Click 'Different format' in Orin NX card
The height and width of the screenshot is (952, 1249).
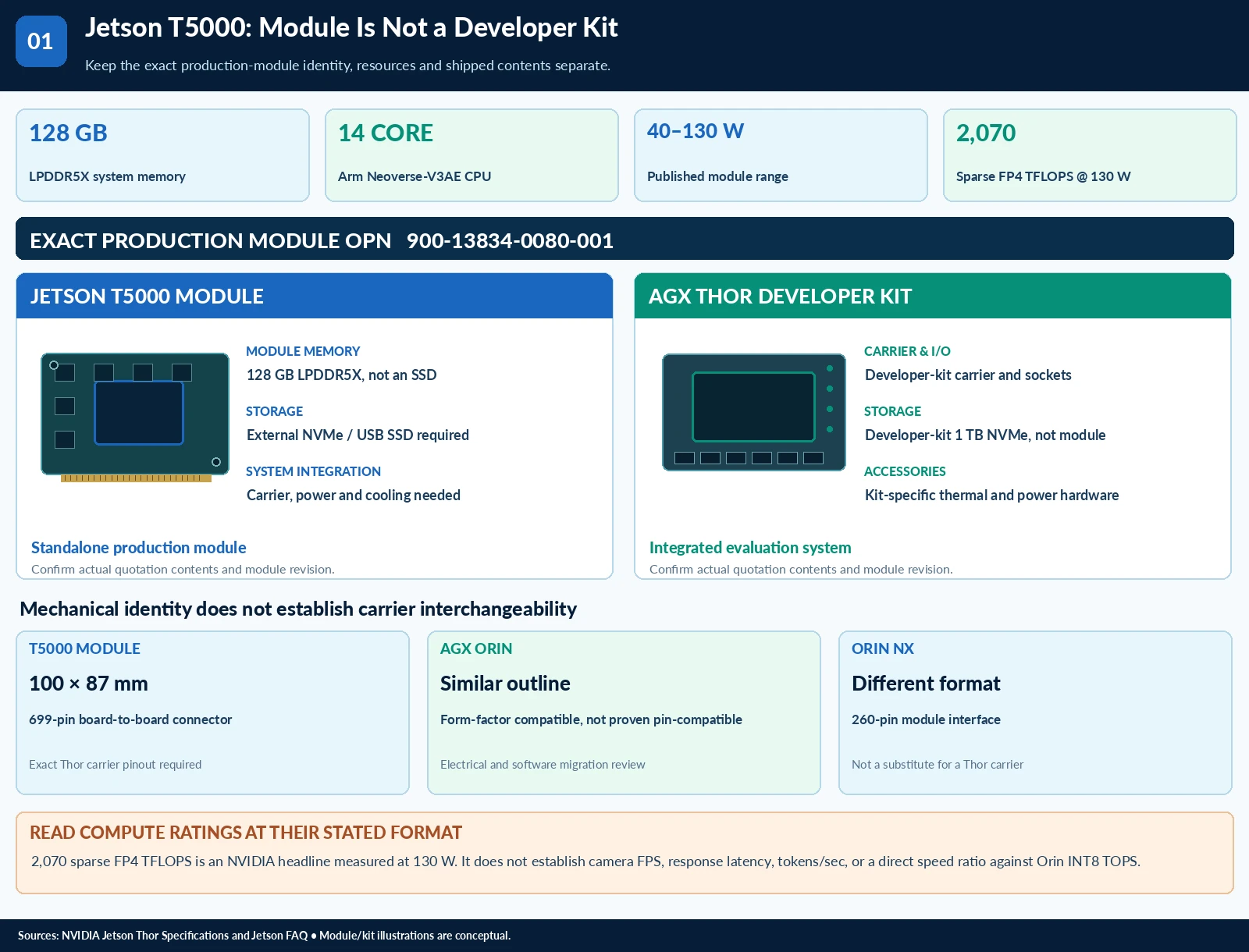pyautogui.click(x=926, y=683)
